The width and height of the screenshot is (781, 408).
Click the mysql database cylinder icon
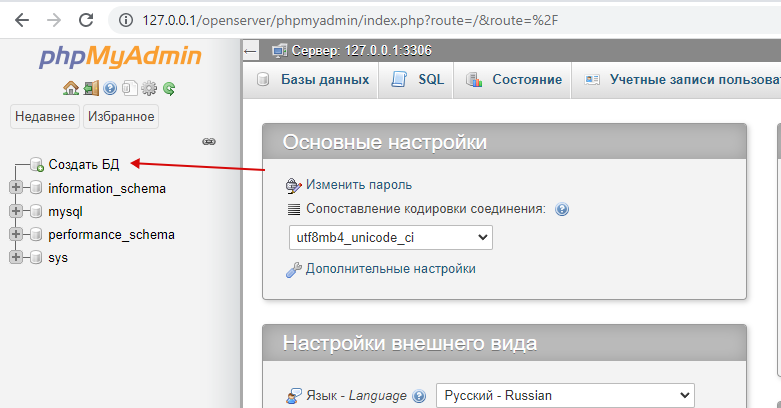[36, 211]
